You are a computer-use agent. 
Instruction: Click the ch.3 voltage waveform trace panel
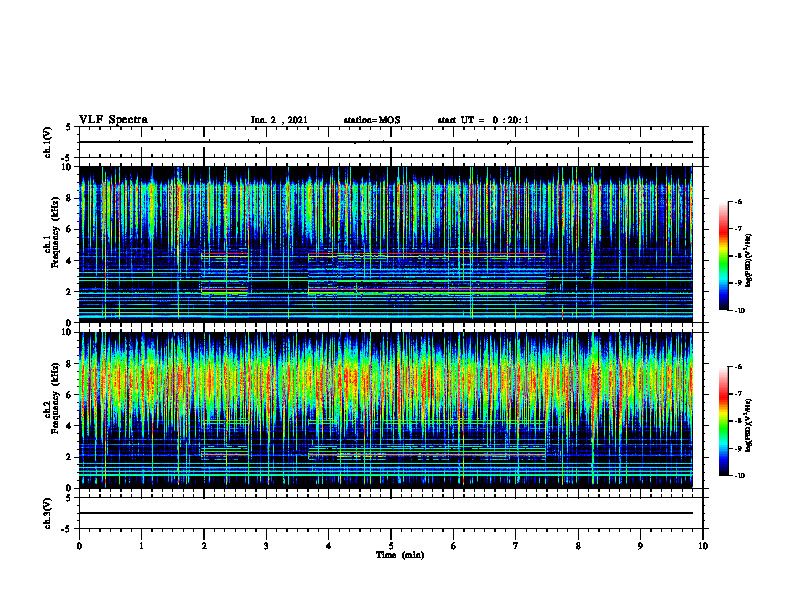[x=391, y=513]
